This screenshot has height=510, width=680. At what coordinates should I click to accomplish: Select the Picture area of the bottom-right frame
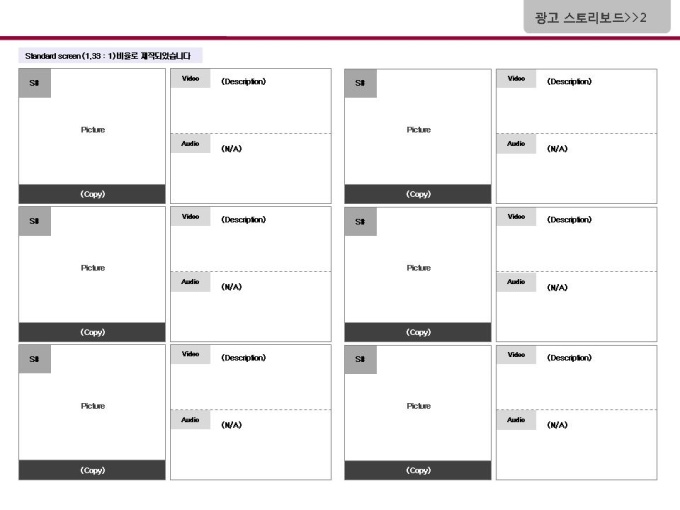419,406
